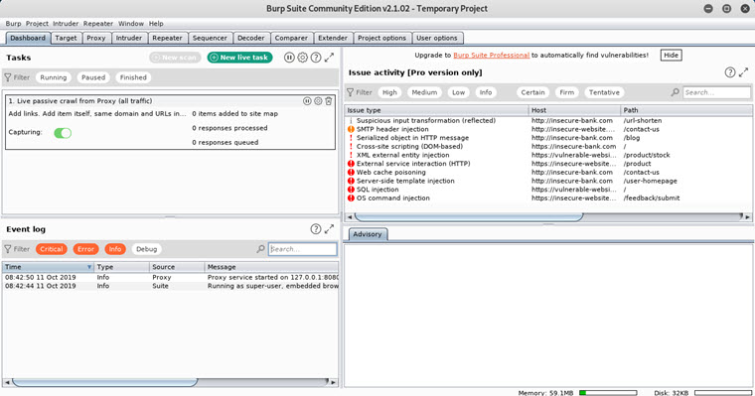Switch to the Target tab

tap(66, 38)
